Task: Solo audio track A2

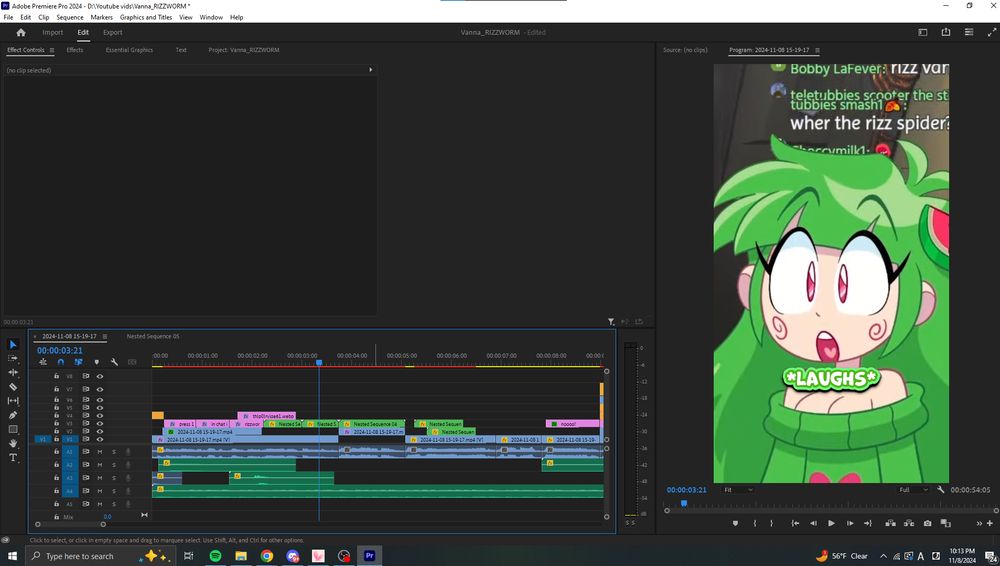Action: pyautogui.click(x=114, y=465)
